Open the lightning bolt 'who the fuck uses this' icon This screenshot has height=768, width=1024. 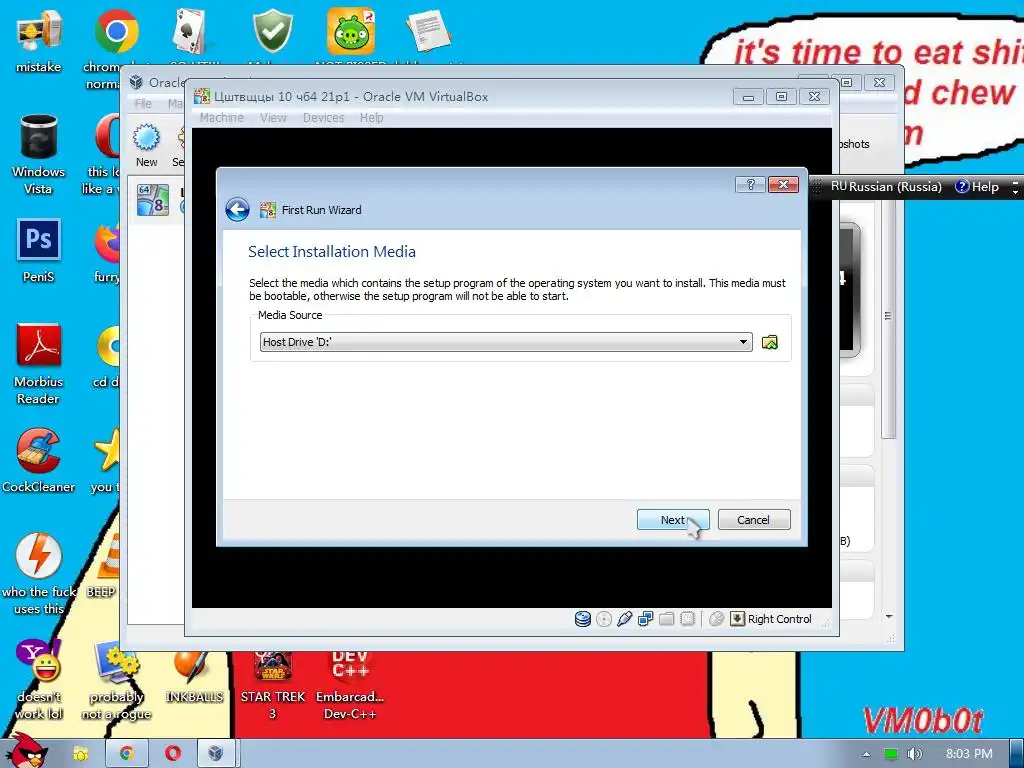tap(39, 573)
